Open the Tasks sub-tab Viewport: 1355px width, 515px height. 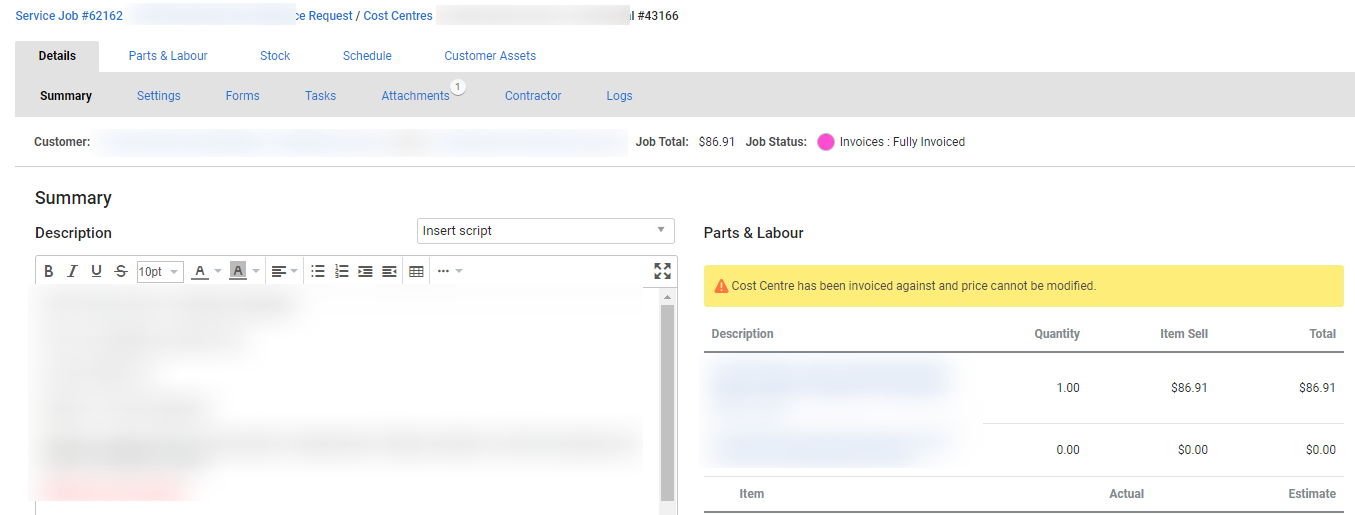[320, 96]
